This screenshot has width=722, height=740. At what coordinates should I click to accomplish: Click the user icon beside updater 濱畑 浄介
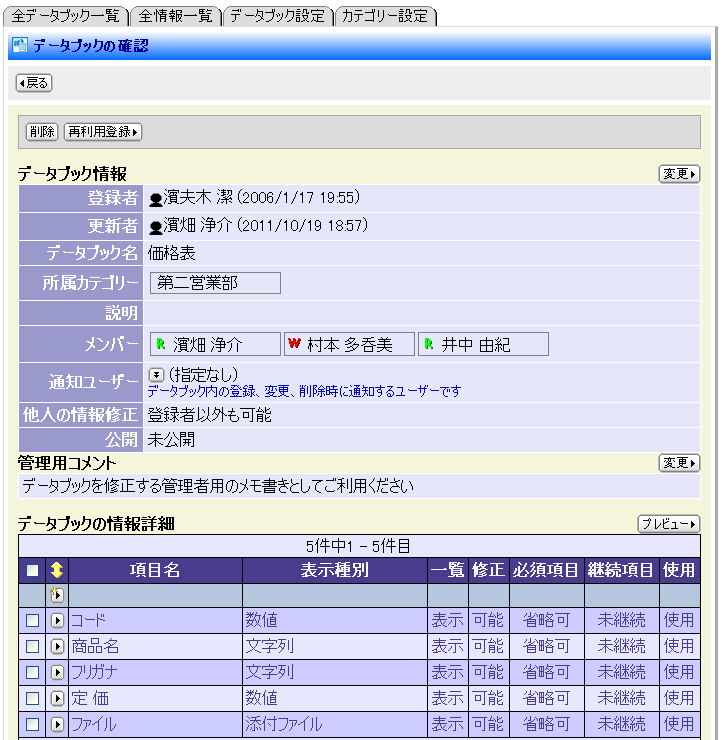coord(155,228)
